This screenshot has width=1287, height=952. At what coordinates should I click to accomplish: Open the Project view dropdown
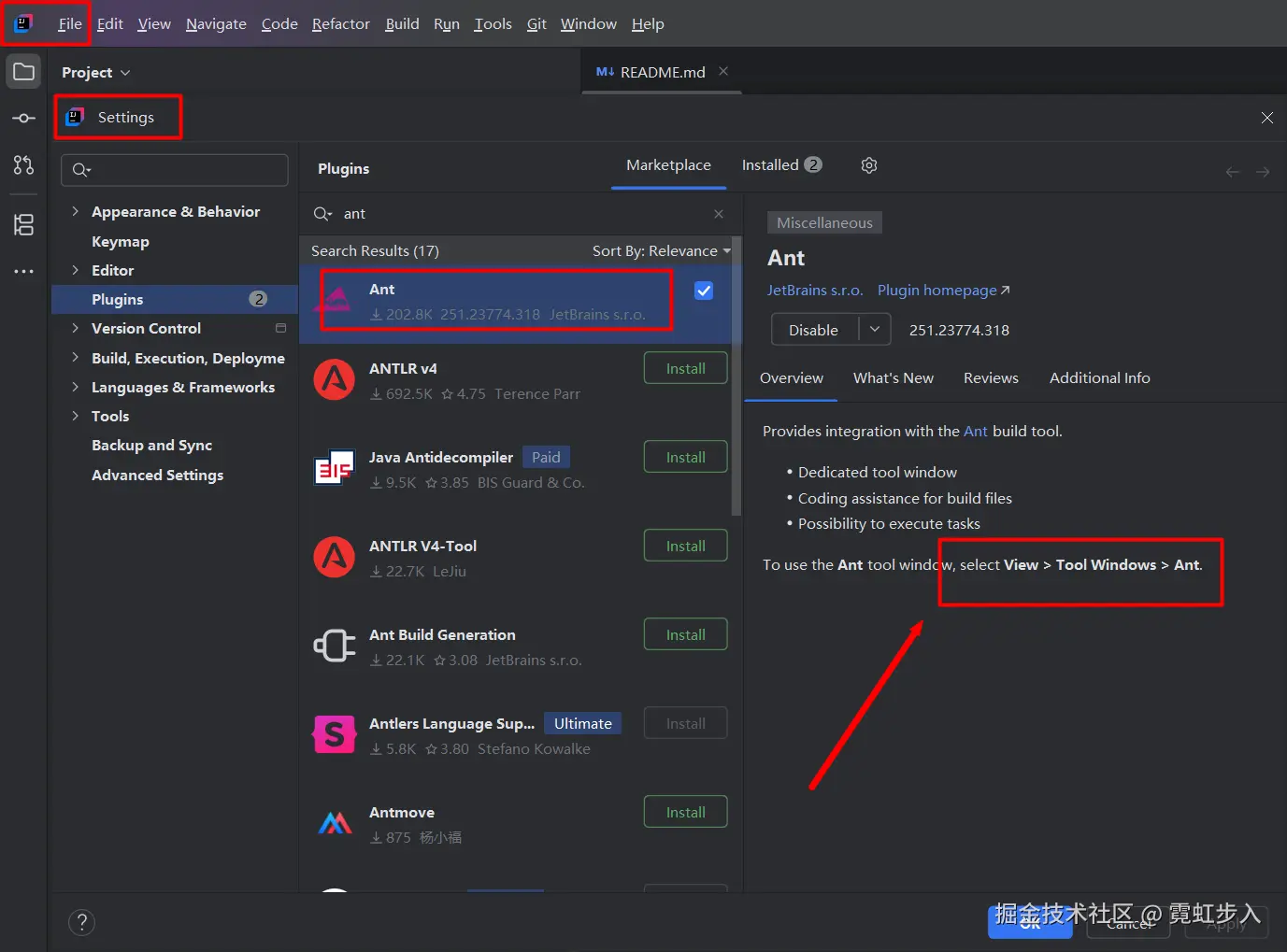(x=96, y=72)
